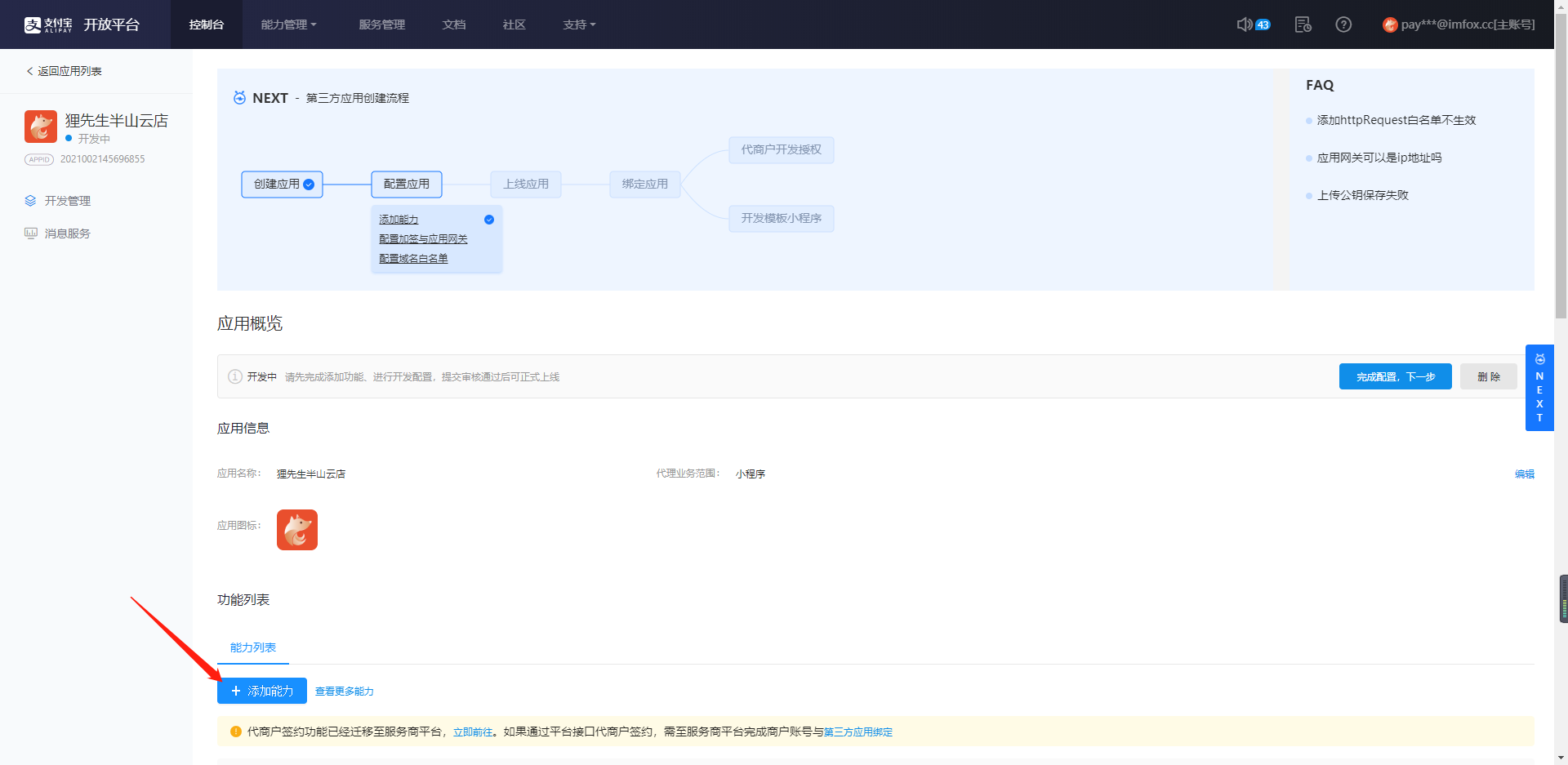Click the app name 狸先生半山云店 heading
Image resolution: width=1568 pixels, height=765 pixels.
tap(117, 121)
